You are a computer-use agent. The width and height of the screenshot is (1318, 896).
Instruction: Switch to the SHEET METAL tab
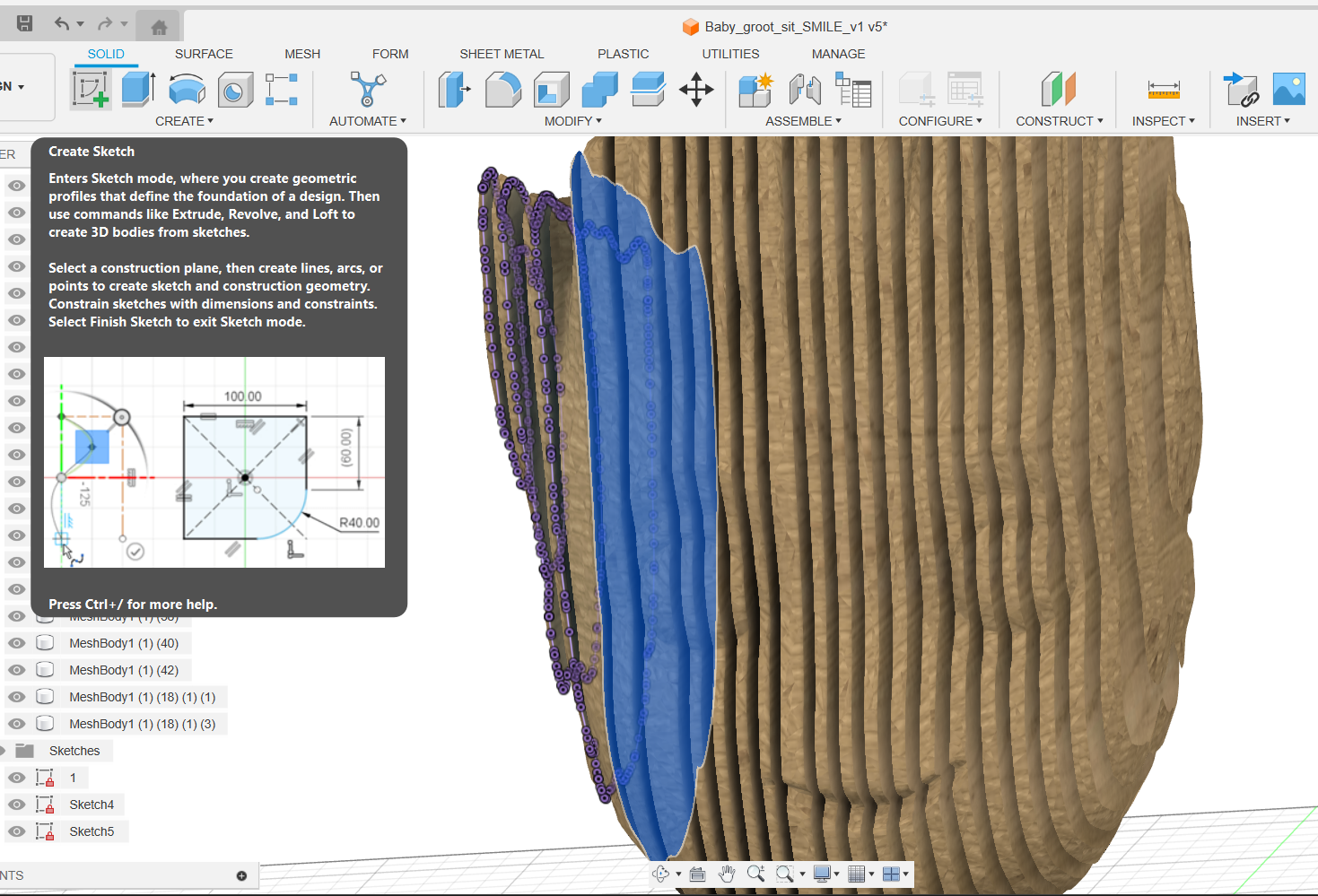502,54
